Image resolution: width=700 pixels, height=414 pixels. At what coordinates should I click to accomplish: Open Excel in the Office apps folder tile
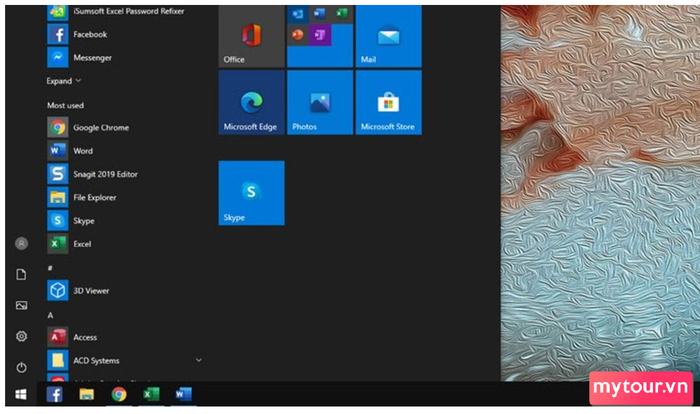click(342, 14)
